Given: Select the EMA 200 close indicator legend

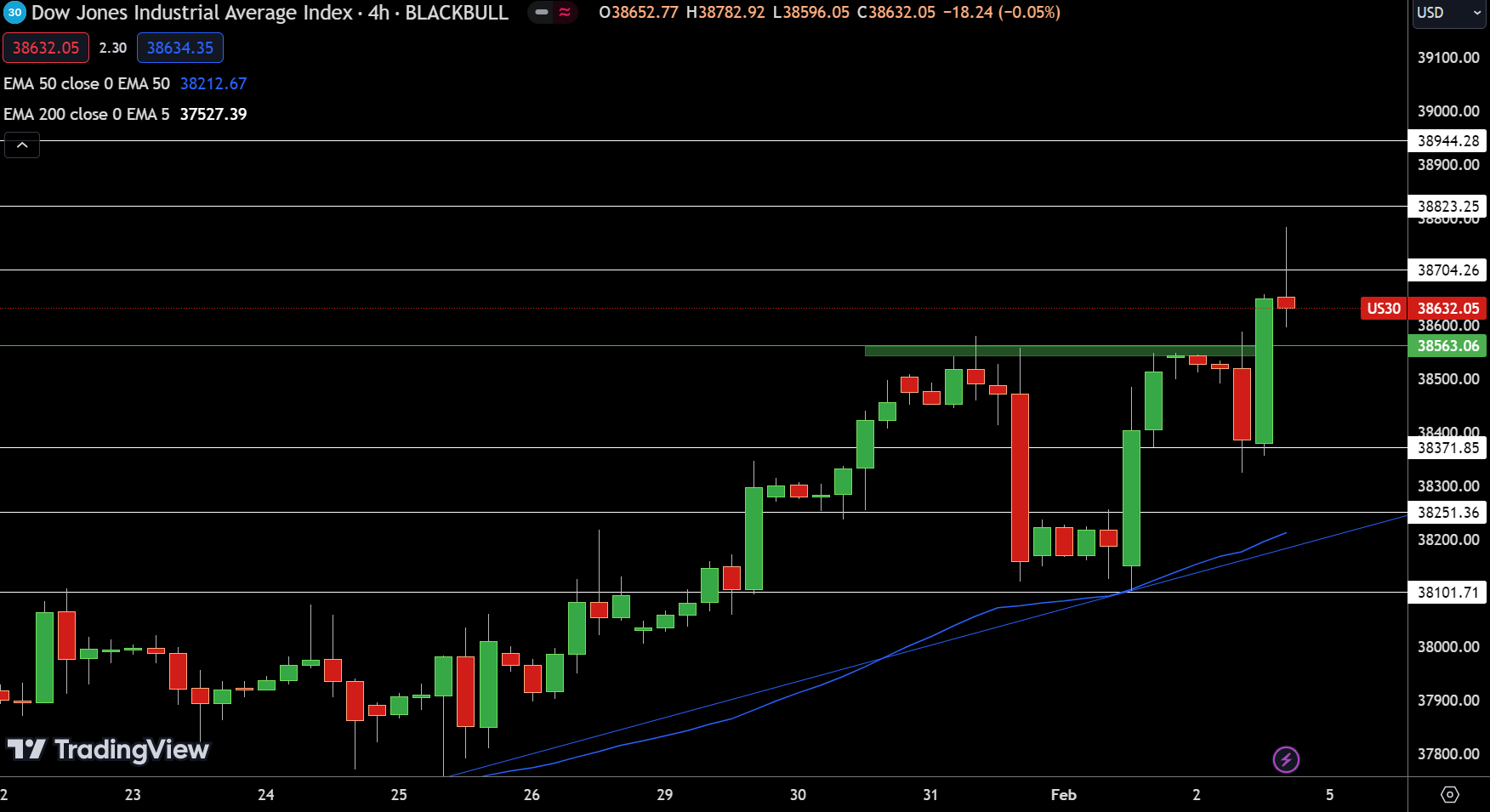Looking at the screenshot, I should click(87, 114).
